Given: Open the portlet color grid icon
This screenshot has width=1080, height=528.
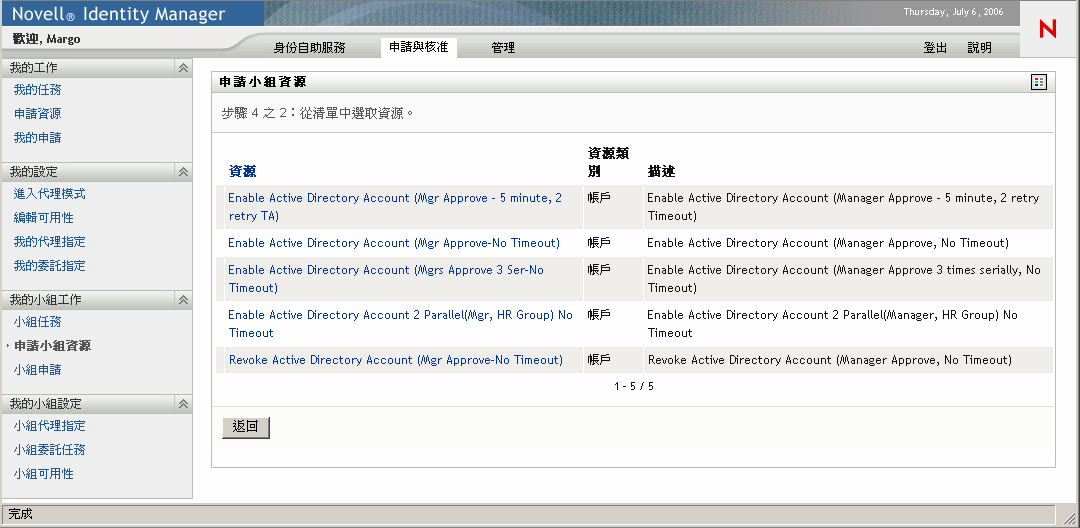Looking at the screenshot, I should click(1039, 83).
